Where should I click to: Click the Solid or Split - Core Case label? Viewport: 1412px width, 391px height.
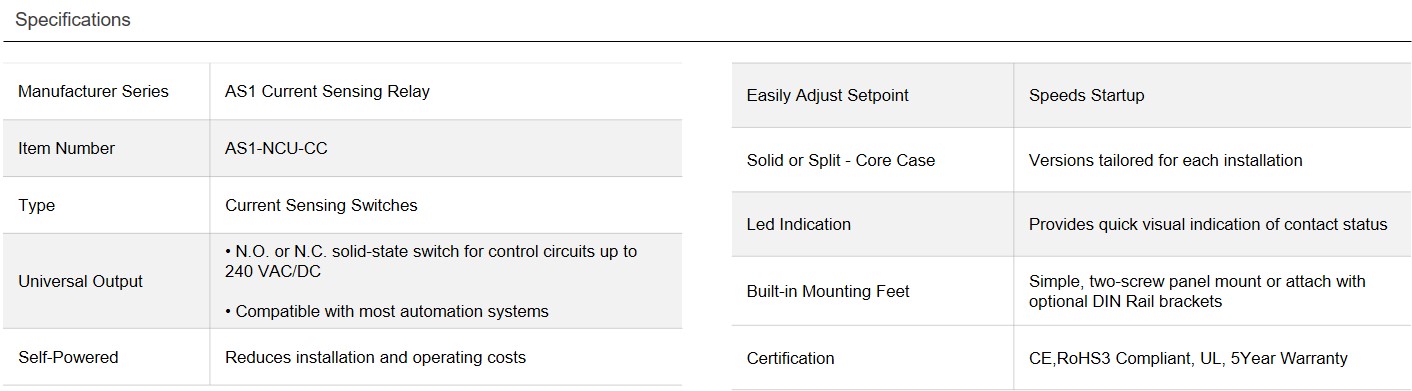(x=841, y=160)
